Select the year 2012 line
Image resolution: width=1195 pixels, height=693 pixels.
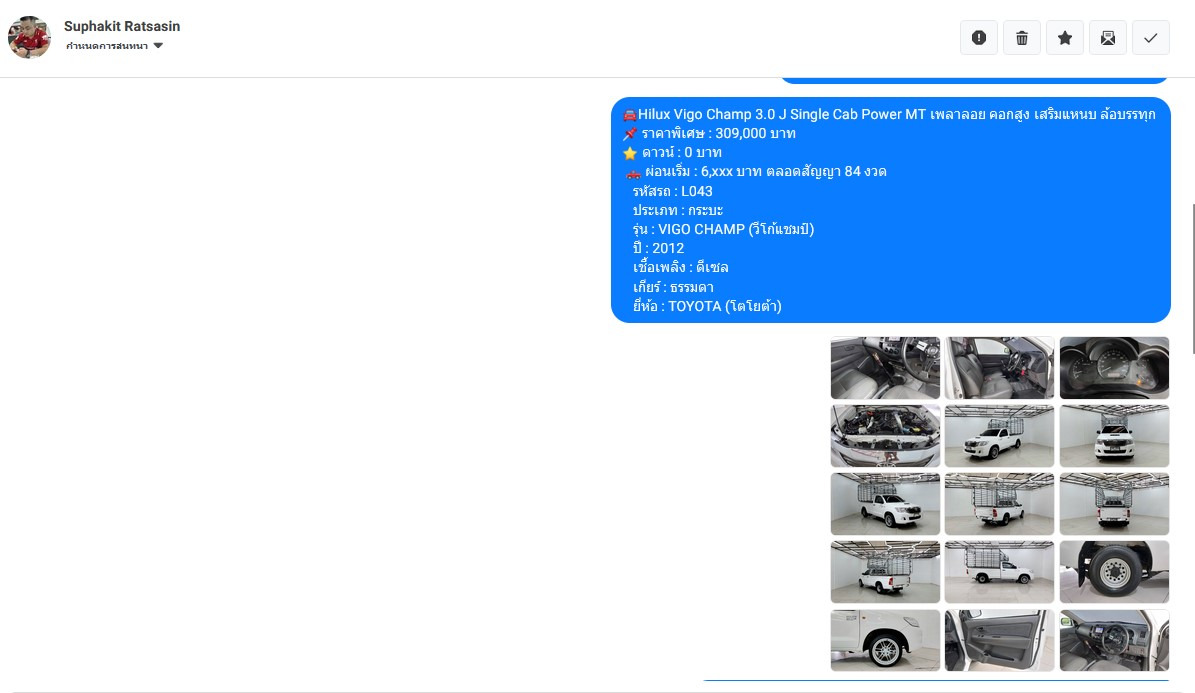pos(658,249)
